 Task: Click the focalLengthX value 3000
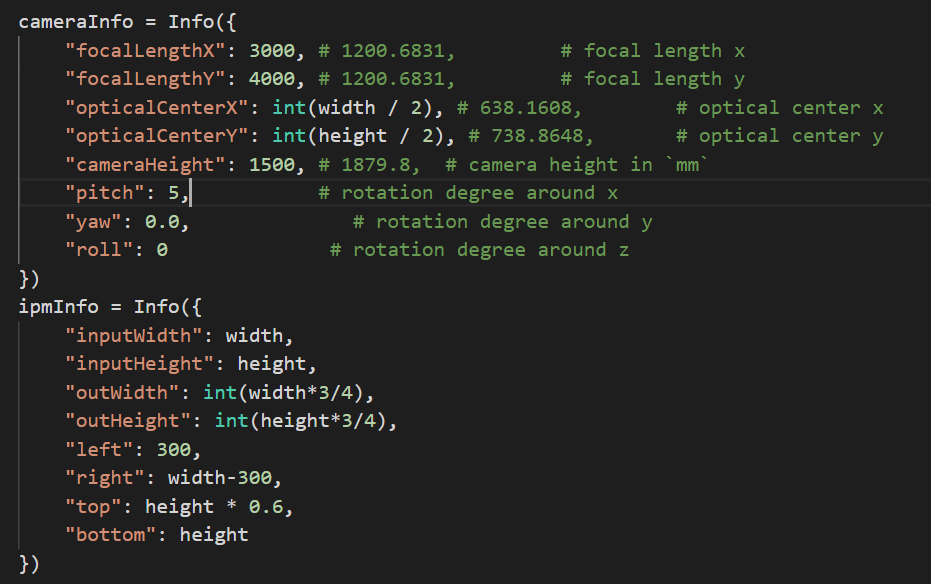272,51
